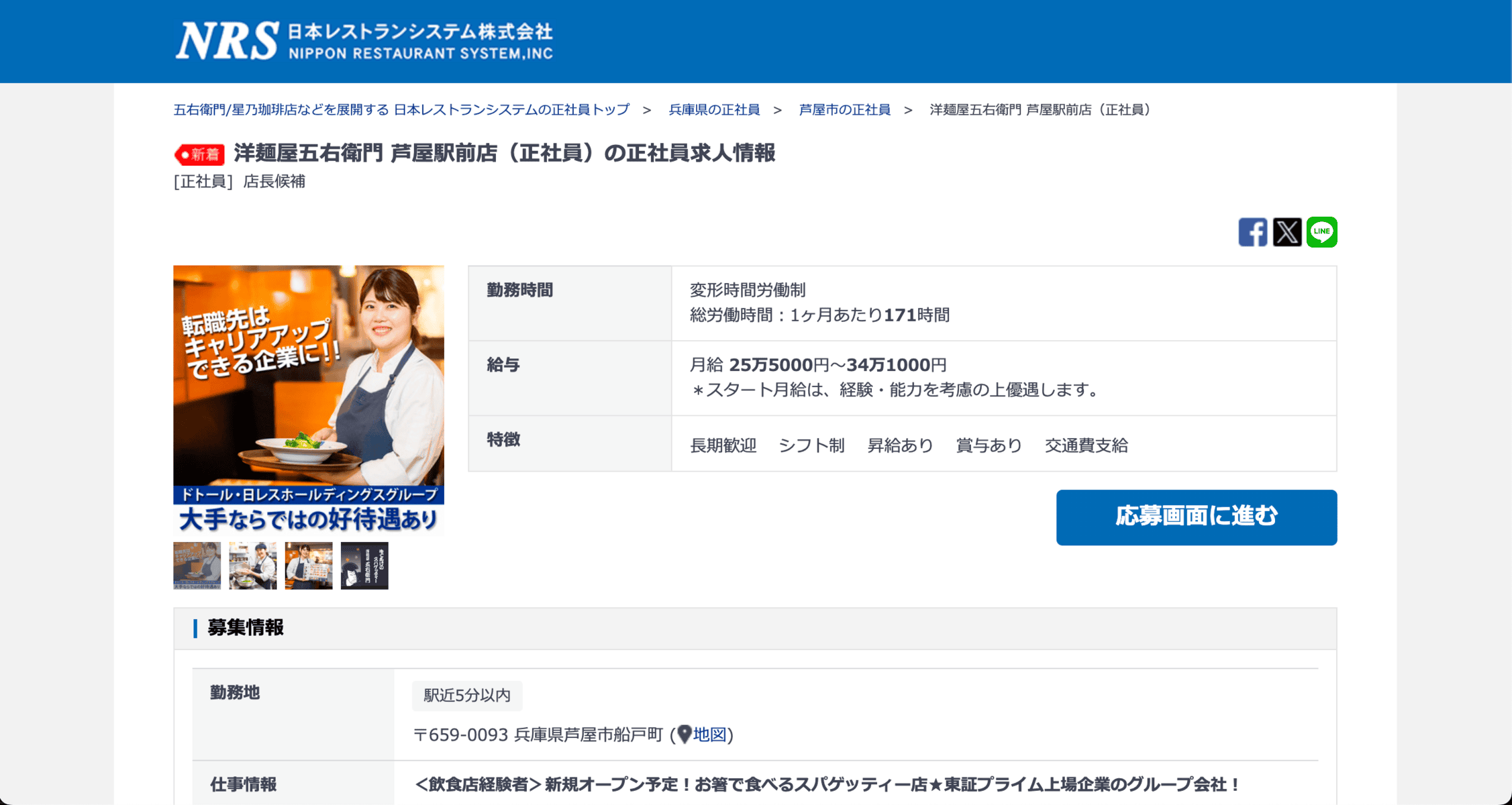The width and height of the screenshot is (1512, 805).
Task: Click the ＊スタート月給 note text
Action: click(896, 390)
